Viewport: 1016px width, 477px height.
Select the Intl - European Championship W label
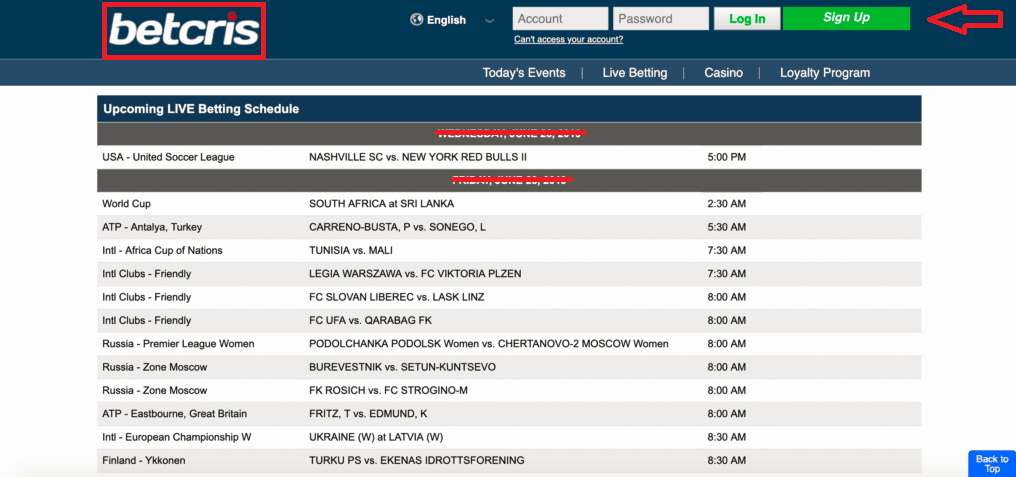[176, 437]
